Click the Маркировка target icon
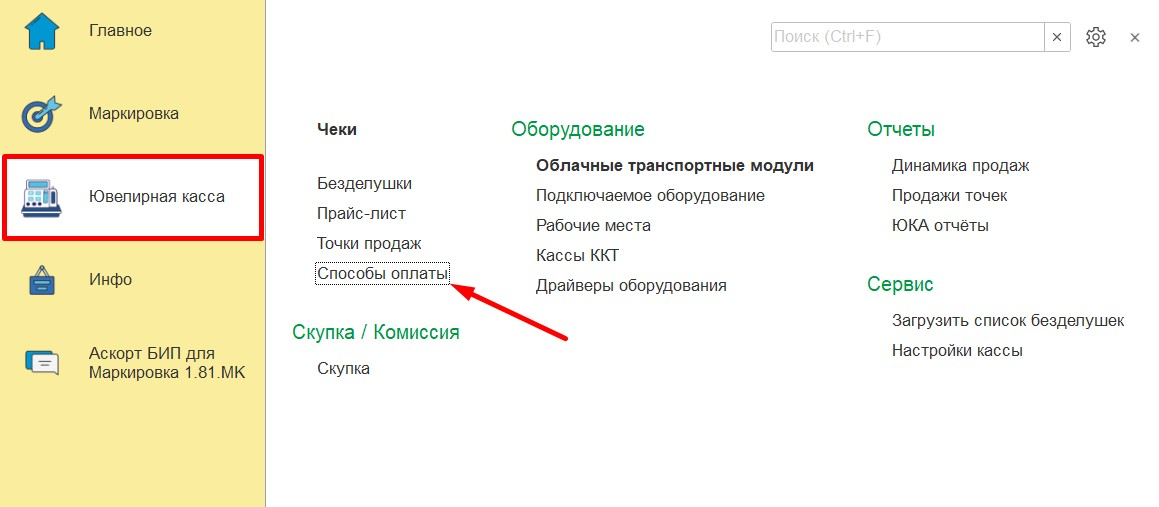Screen dimensions: 1159x507 (42, 115)
